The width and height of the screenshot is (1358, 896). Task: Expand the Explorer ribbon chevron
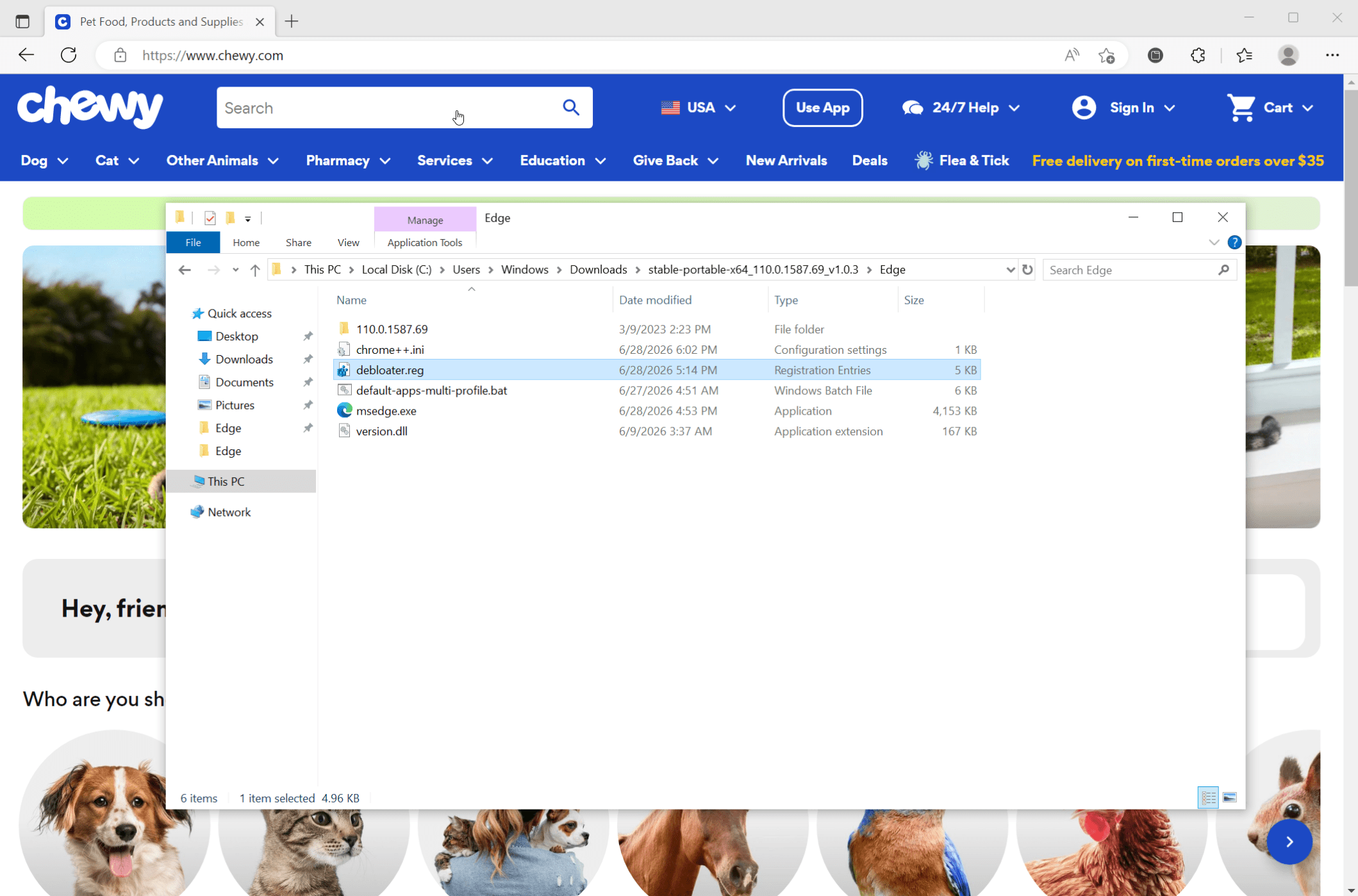(x=1213, y=242)
